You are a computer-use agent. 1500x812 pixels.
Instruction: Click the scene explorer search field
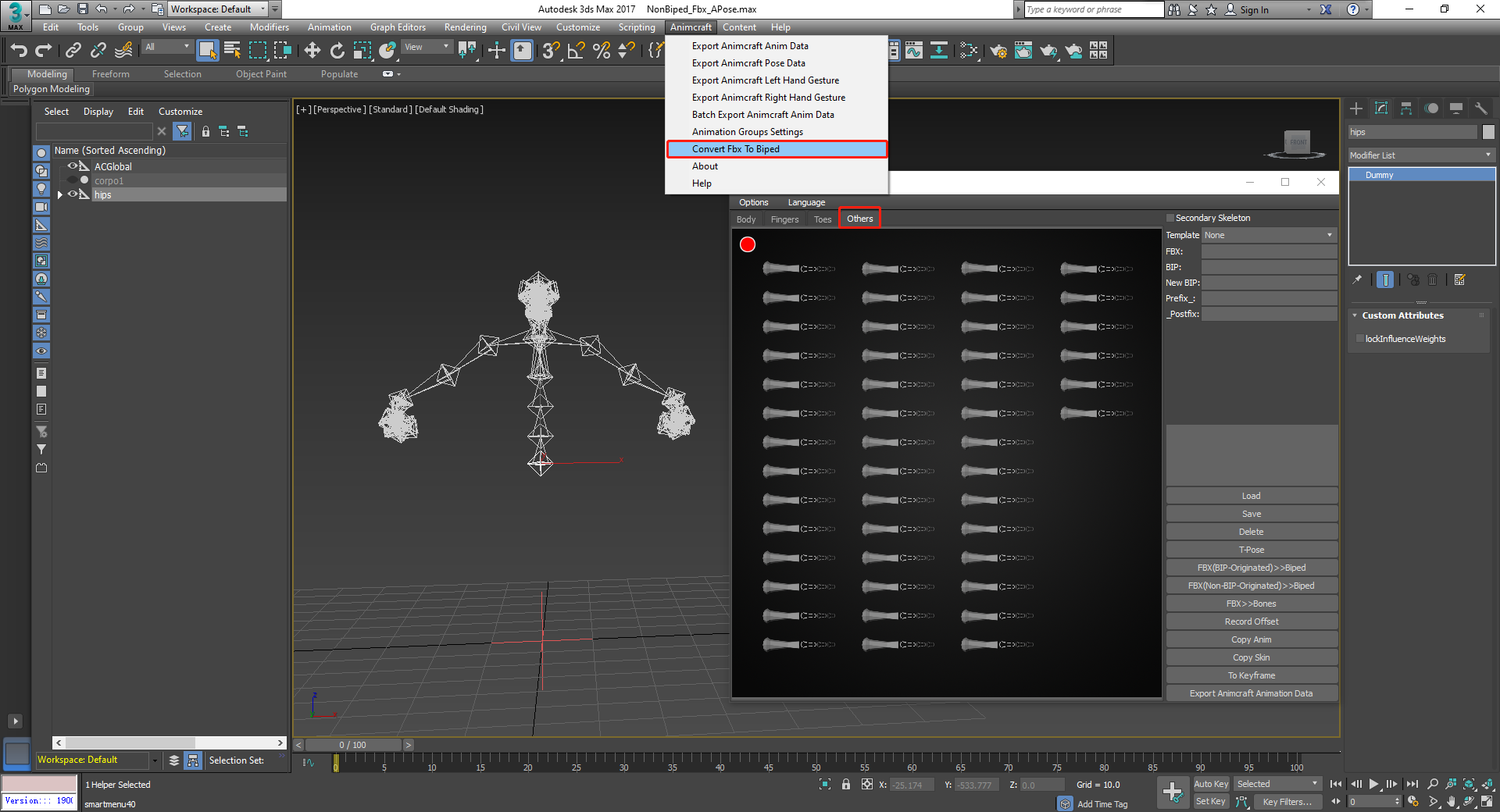pyautogui.click(x=95, y=131)
